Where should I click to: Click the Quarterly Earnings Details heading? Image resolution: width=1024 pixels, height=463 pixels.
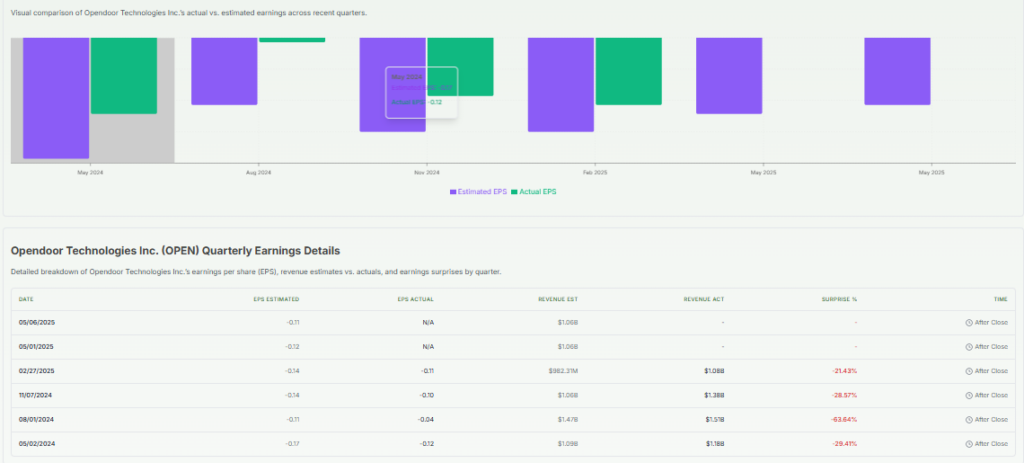coord(175,251)
